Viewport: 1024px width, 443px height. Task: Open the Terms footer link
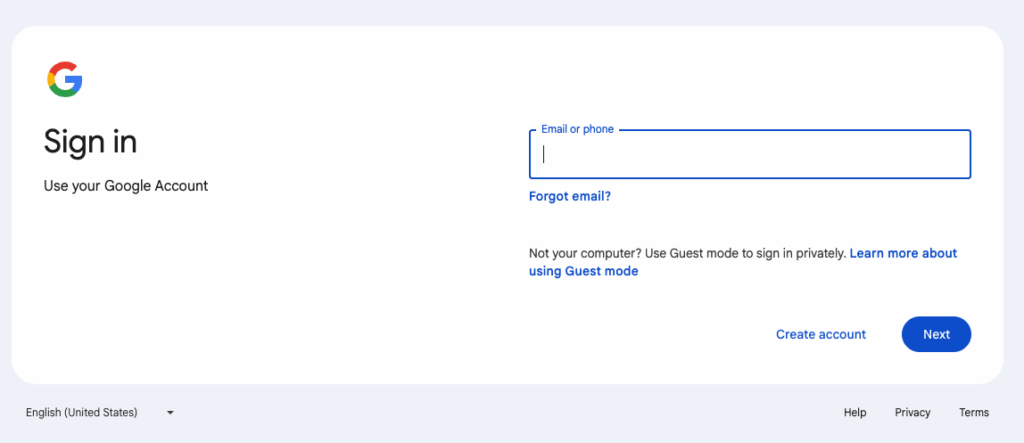point(974,412)
